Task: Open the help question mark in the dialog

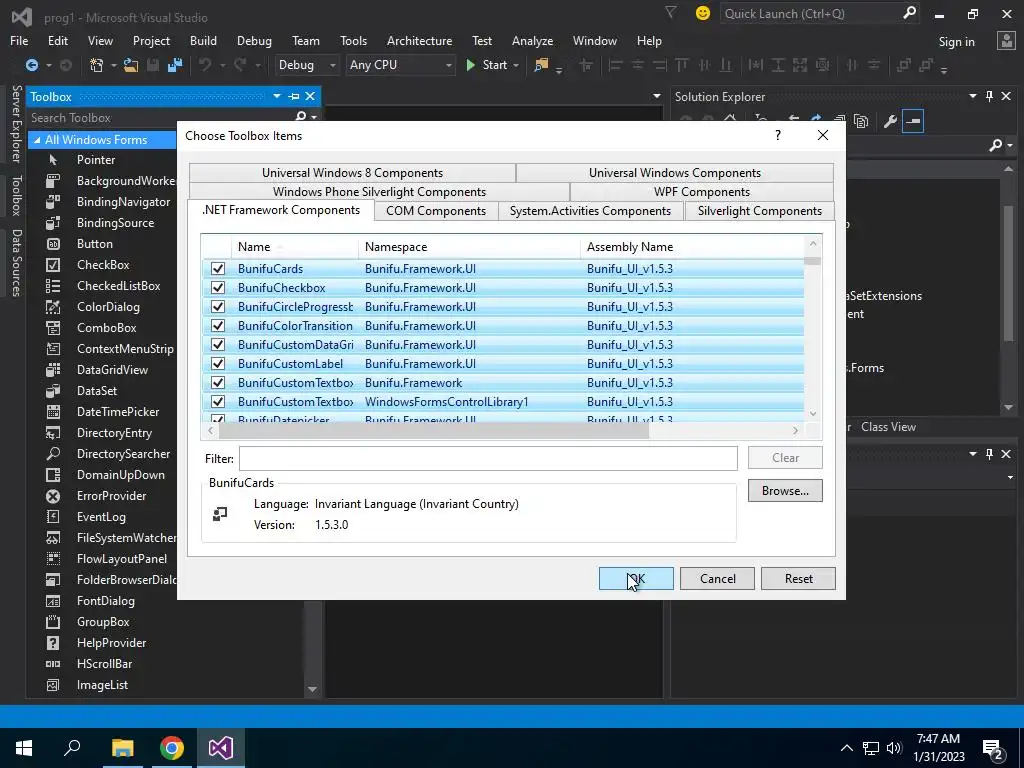Action: [777, 135]
